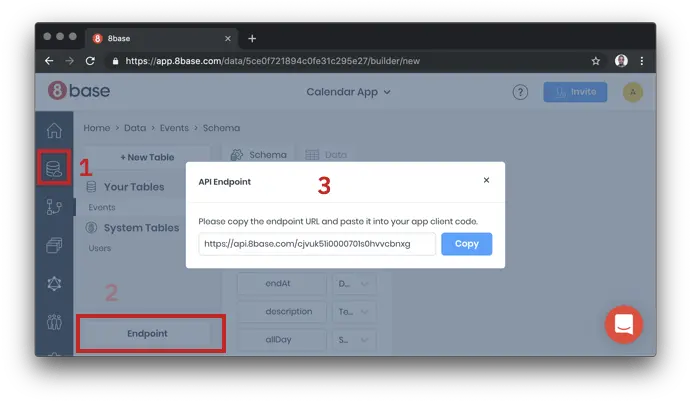The height and width of the screenshot is (401, 690).
Task: Open the stacked layers icon in sidebar
Action: (x=54, y=245)
